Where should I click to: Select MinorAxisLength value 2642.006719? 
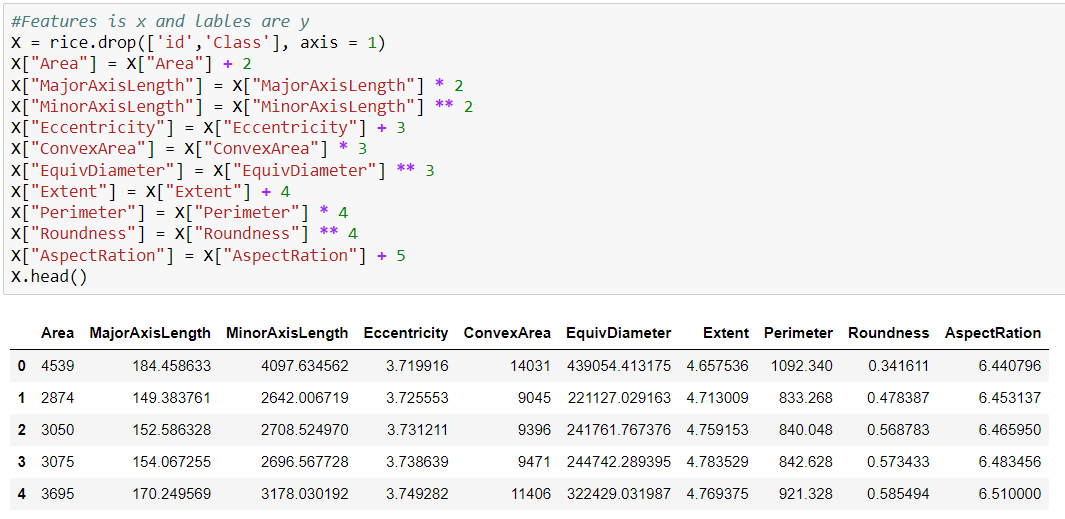click(x=304, y=398)
